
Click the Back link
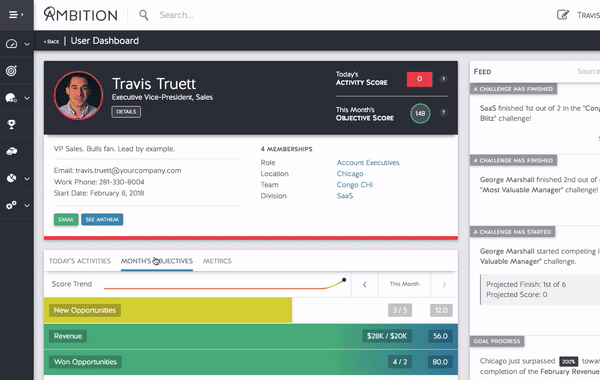[x=52, y=41]
